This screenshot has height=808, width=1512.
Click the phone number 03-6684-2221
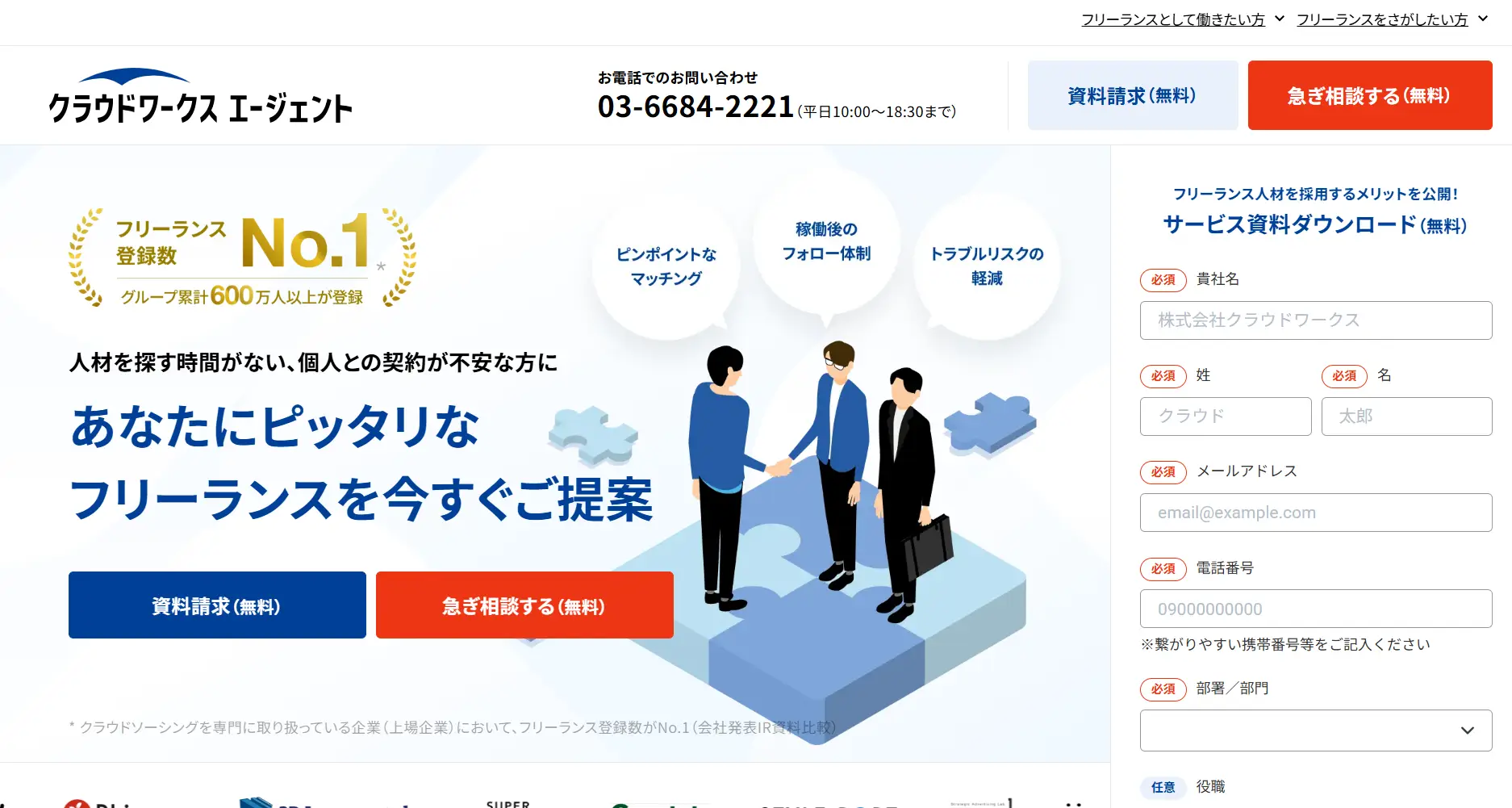pyautogui.click(x=695, y=107)
